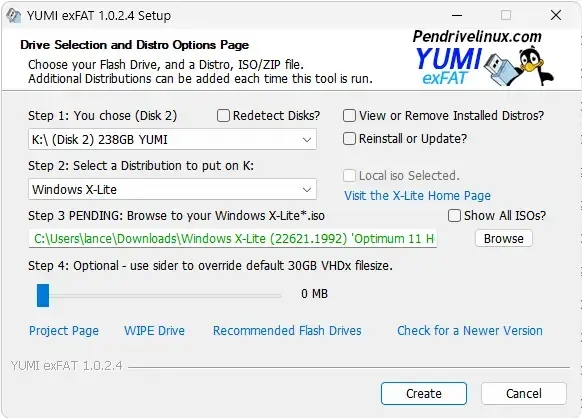Screen dimensions: 582x418
Task: Tick the Redetect Disks checkbox
Action: pyautogui.click(x=223, y=115)
